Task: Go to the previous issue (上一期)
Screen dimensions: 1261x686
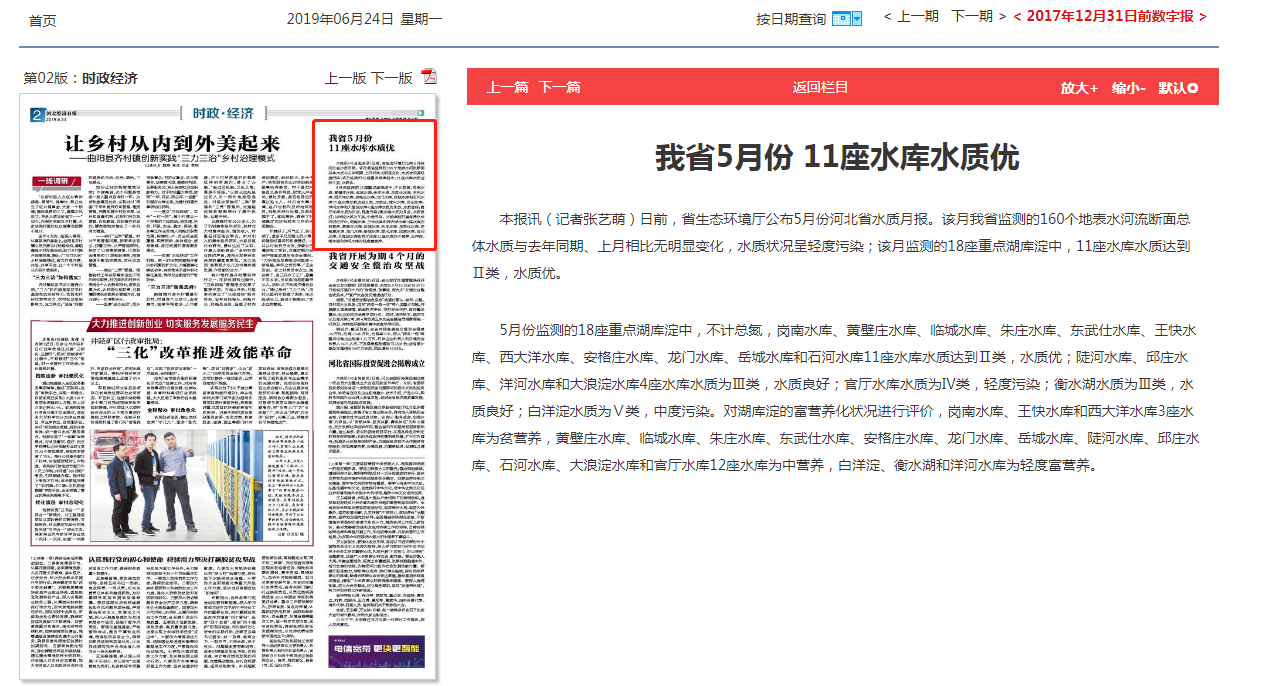Action: 910,17
